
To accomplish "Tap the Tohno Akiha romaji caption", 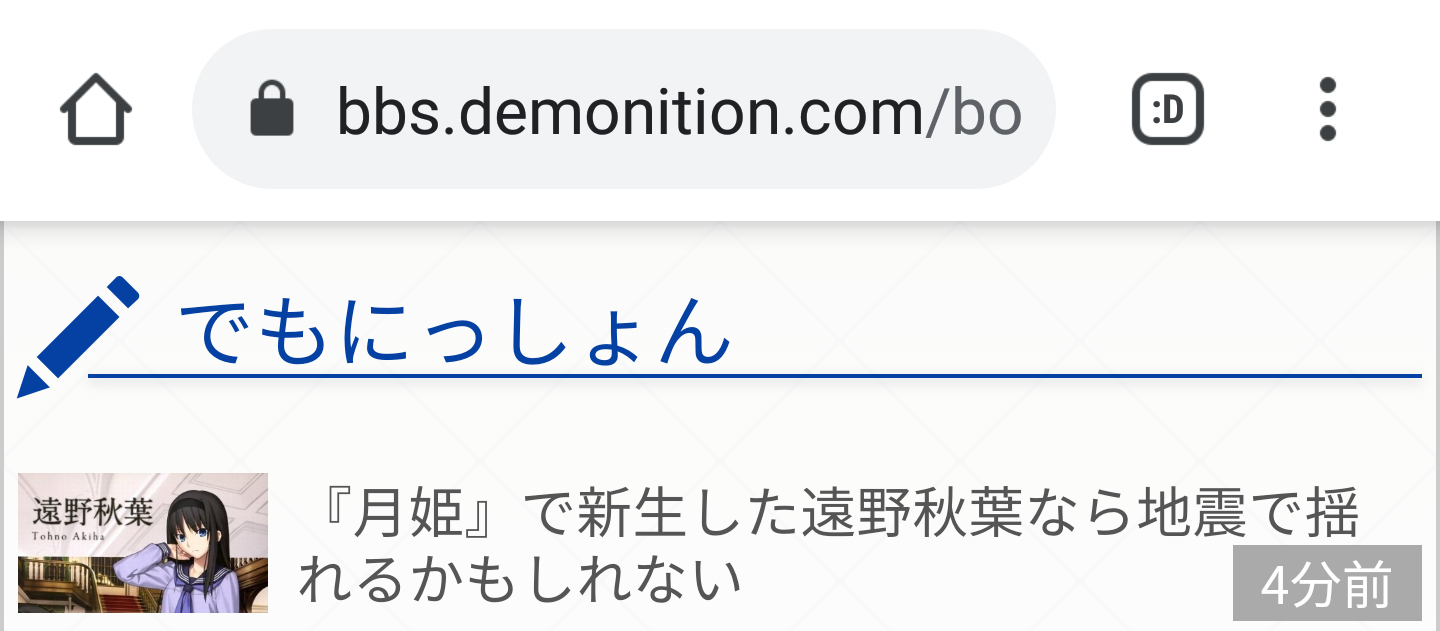I will click(76, 535).
